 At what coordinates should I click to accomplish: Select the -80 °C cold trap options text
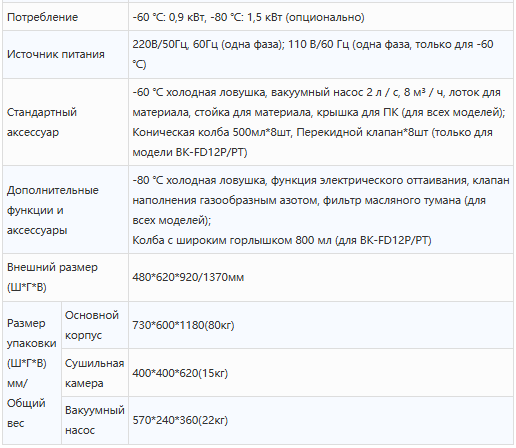point(321,200)
